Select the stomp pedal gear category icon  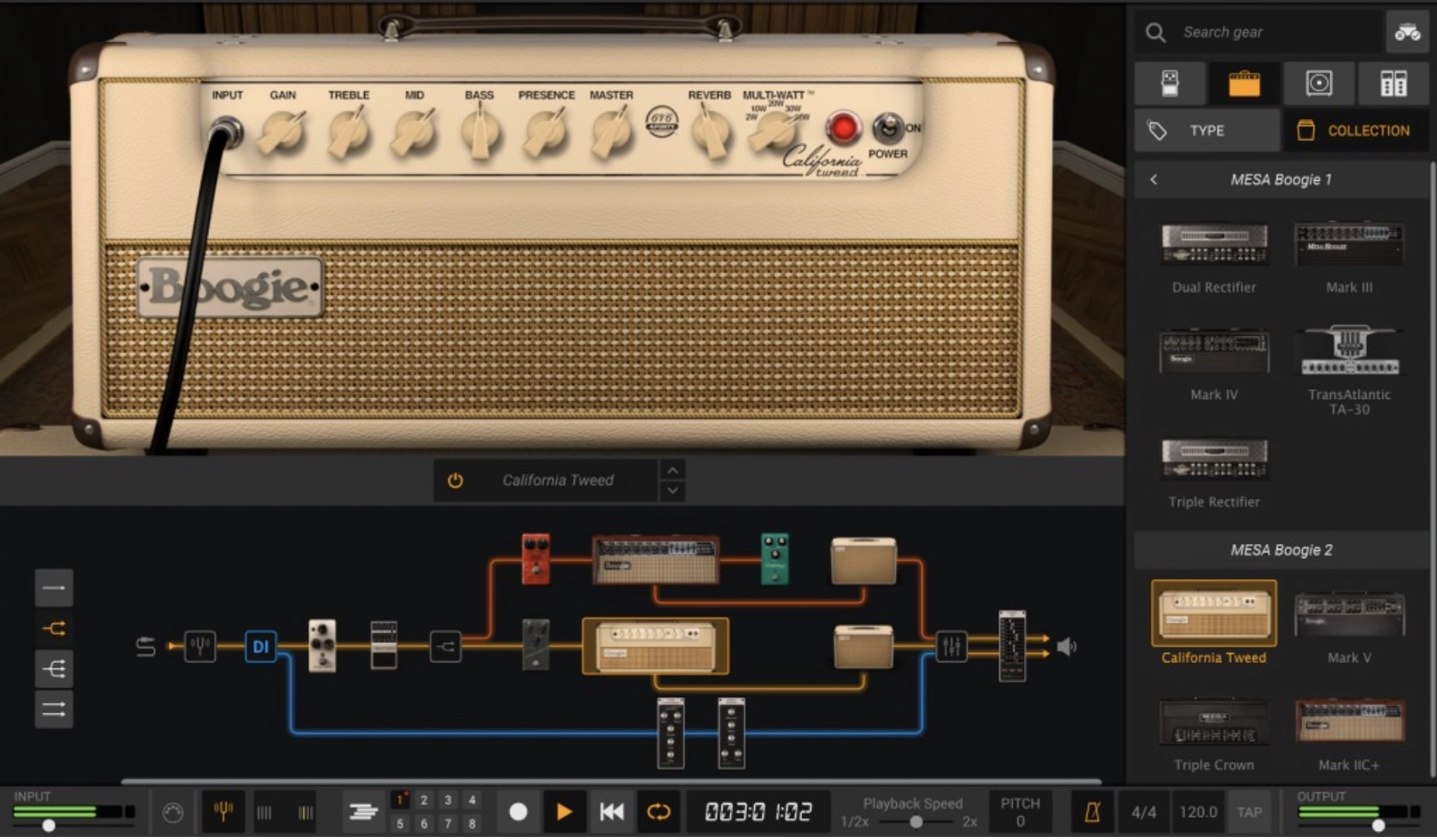pos(1169,83)
